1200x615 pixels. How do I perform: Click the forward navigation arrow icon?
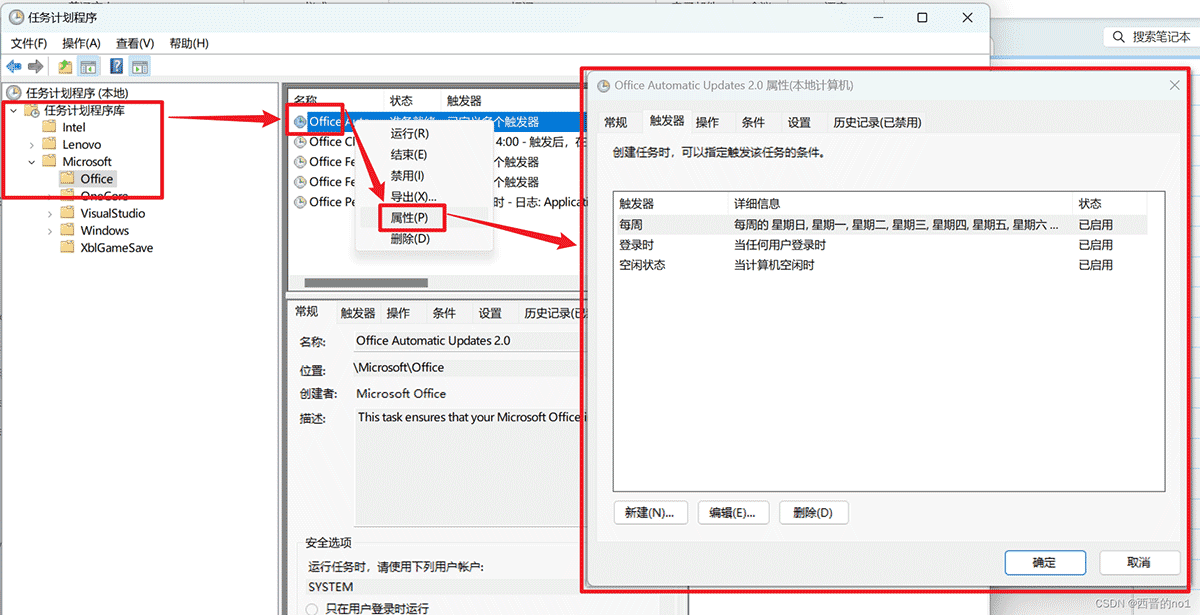click(x=35, y=66)
